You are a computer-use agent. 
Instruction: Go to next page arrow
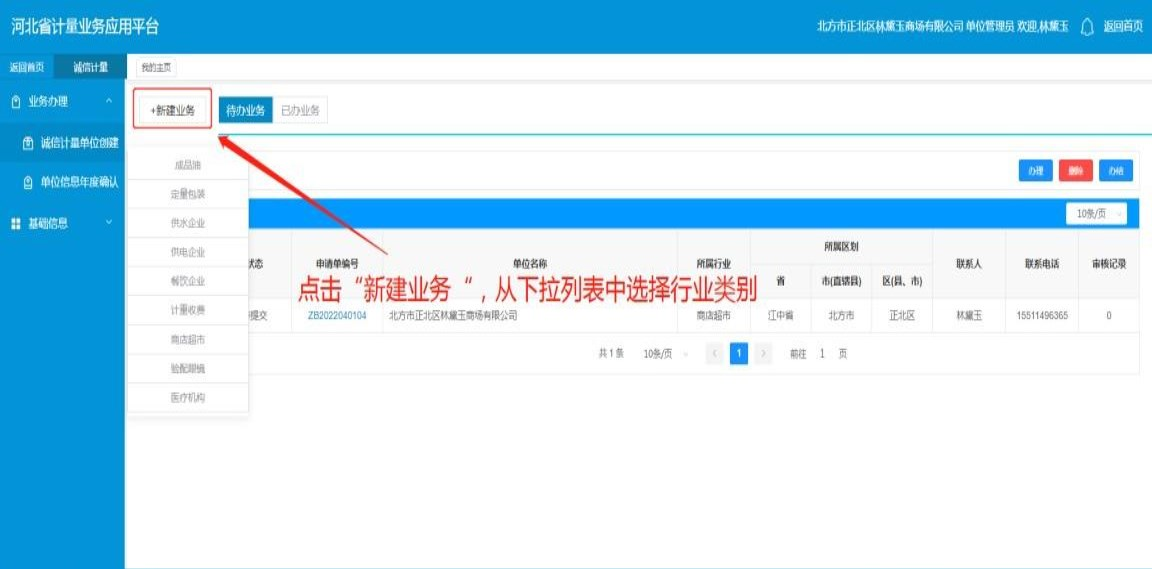763,353
